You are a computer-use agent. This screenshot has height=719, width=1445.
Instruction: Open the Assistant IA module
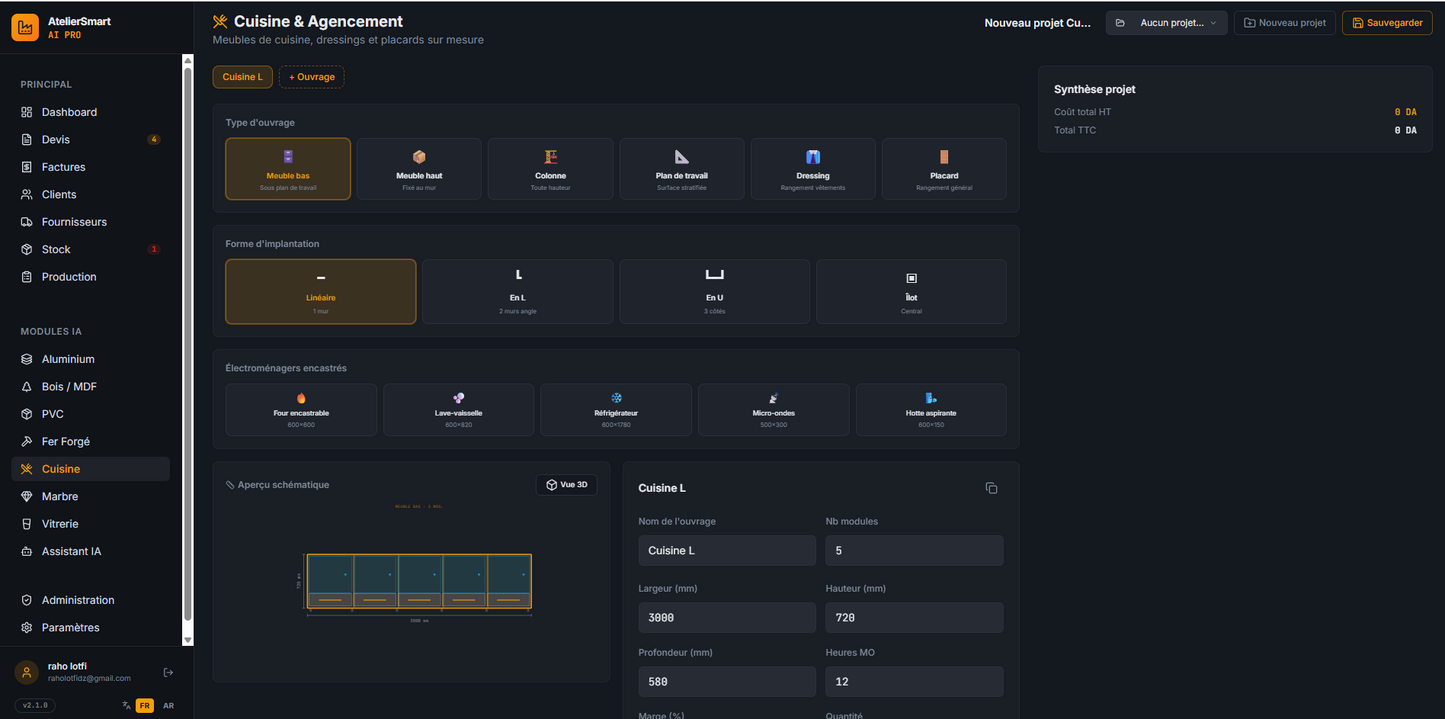(71, 552)
